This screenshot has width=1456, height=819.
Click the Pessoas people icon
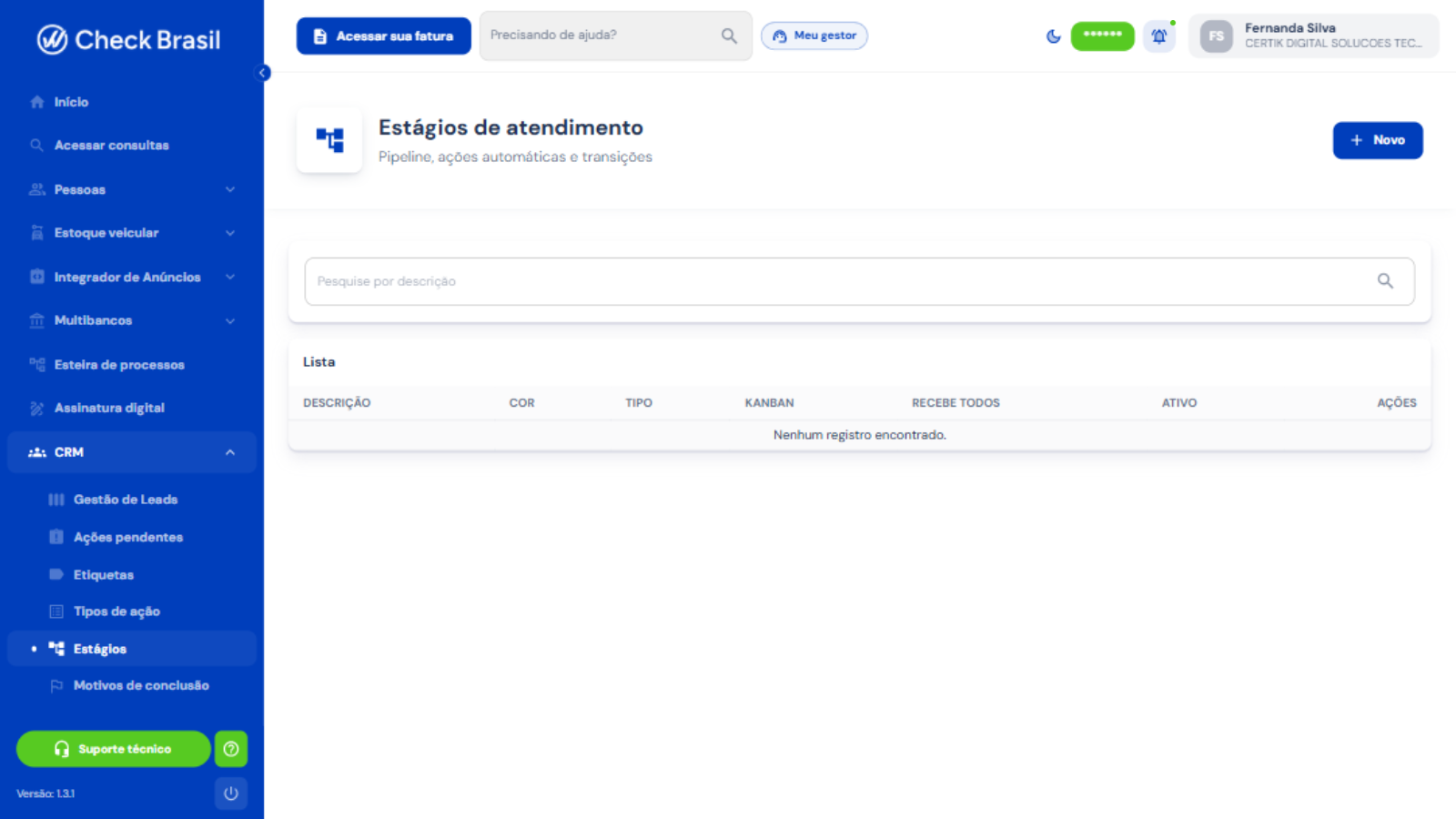pos(36,189)
